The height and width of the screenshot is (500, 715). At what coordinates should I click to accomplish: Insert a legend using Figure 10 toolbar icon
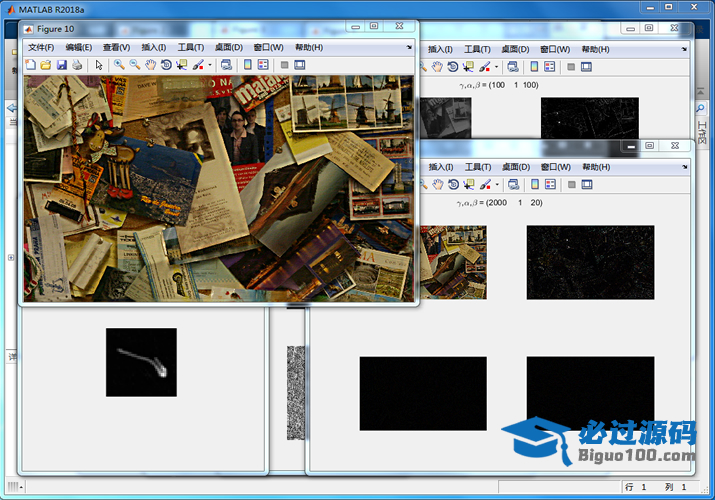[263, 65]
